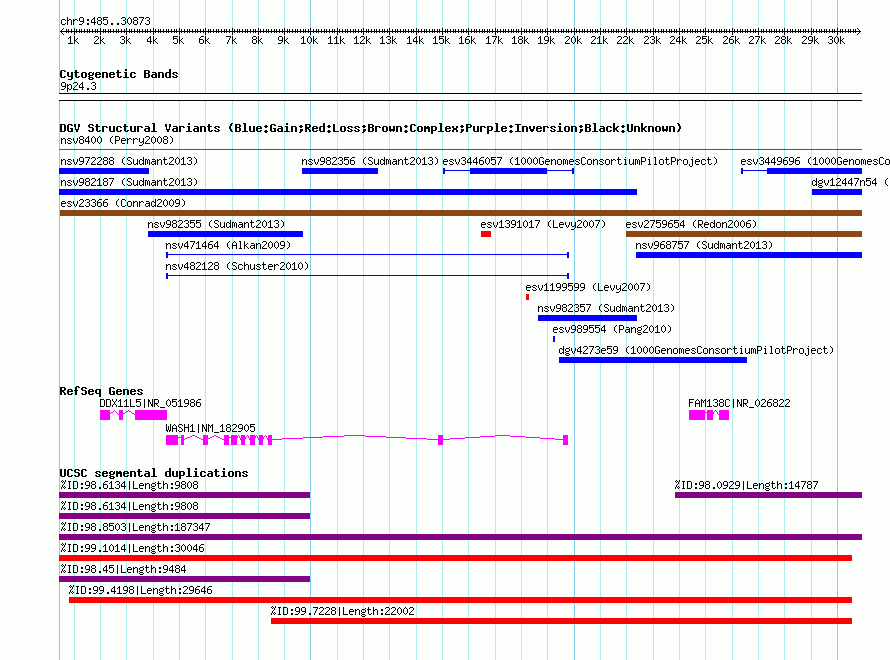Screen dimensions: 890x660
Task: Click the DGV Structural Variants track title
Action: coord(370,128)
